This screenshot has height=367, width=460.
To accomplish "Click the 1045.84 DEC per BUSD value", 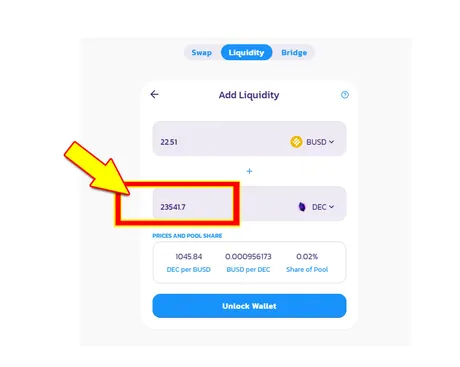I will tap(189, 257).
